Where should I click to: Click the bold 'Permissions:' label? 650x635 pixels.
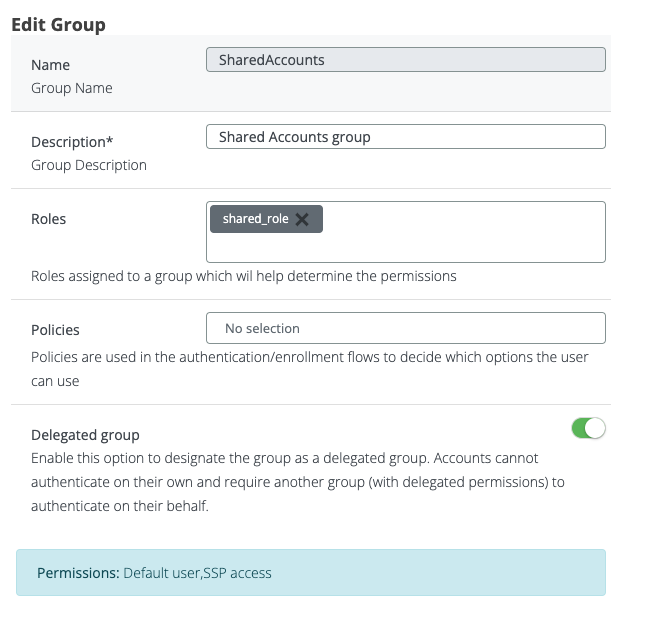pyautogui.click(x=78, y=573)
